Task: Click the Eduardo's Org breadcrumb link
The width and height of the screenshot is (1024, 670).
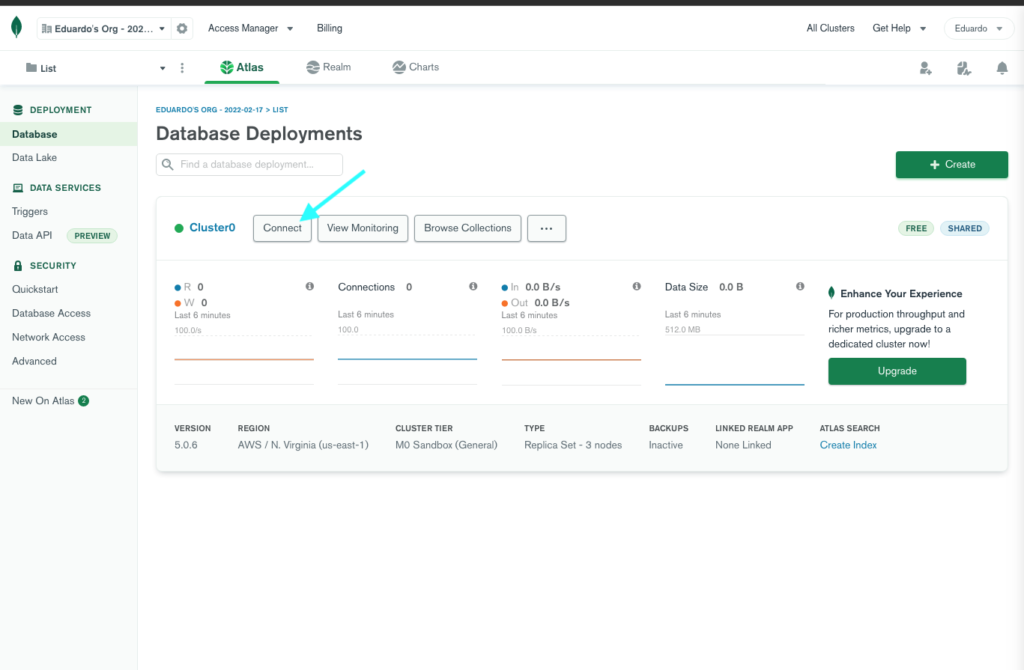Action: (209, 110)
